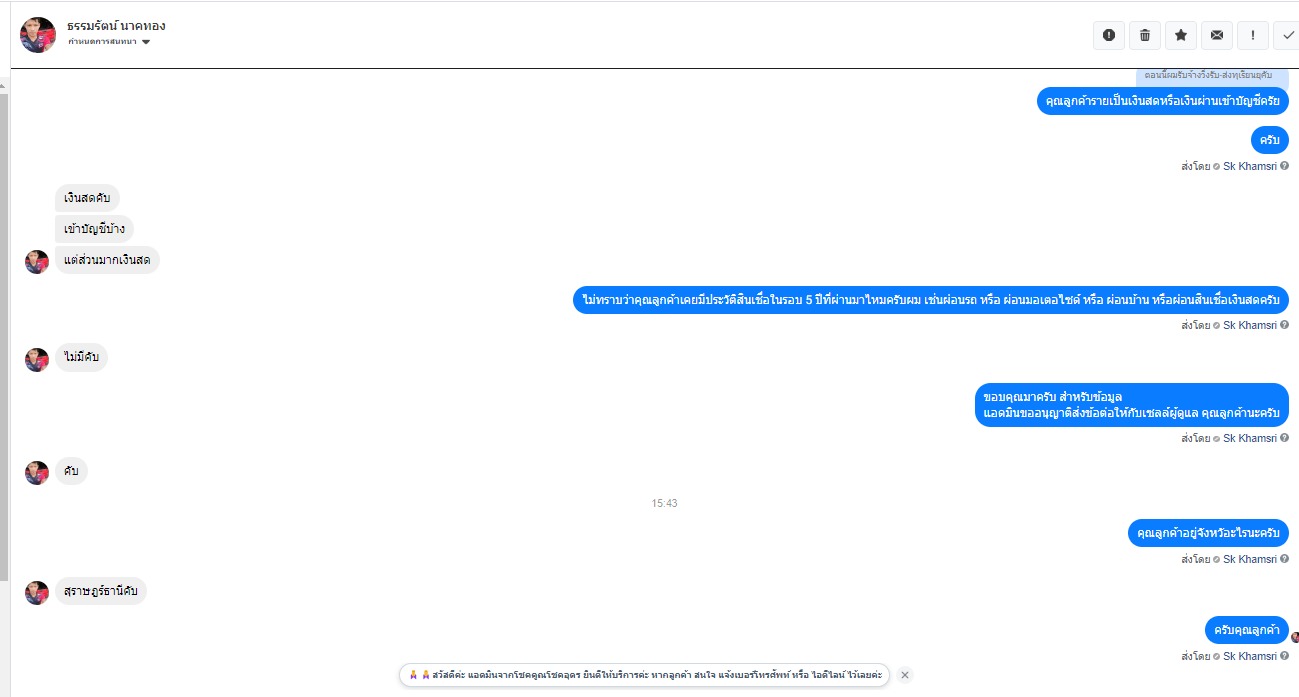The image size is (1299, 697).
Task: Click blue message ครับคุณลูกค้า
Action: click(1247, 630)
